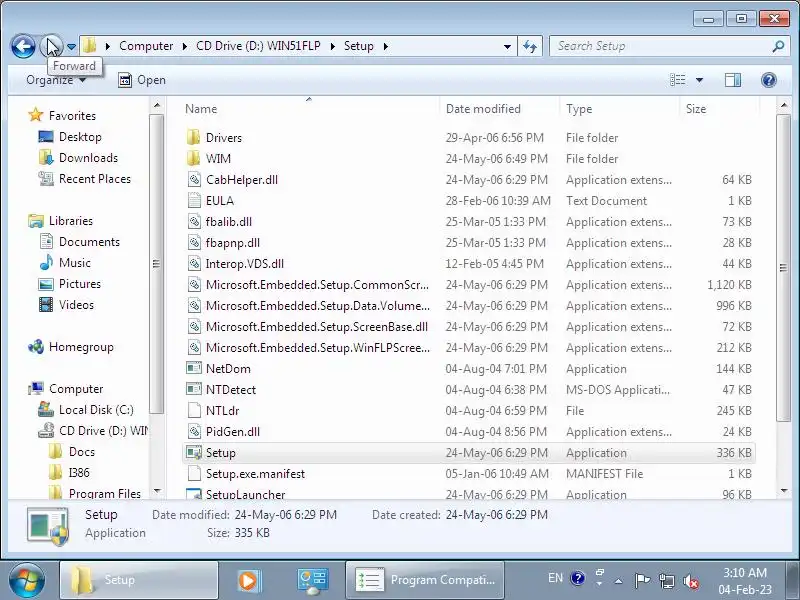Click the Windows Start orb
The width and height of the screenshot is (800, 600).
point(27,580)
